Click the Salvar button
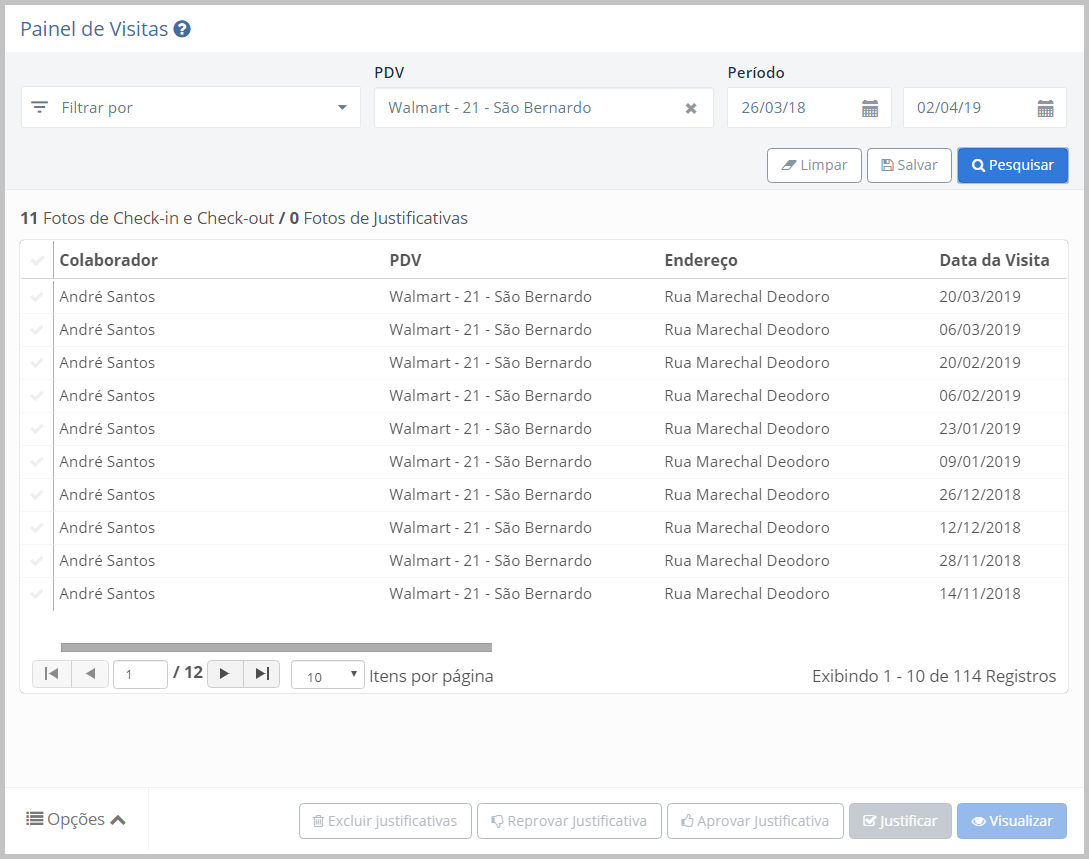 (909, 165)
